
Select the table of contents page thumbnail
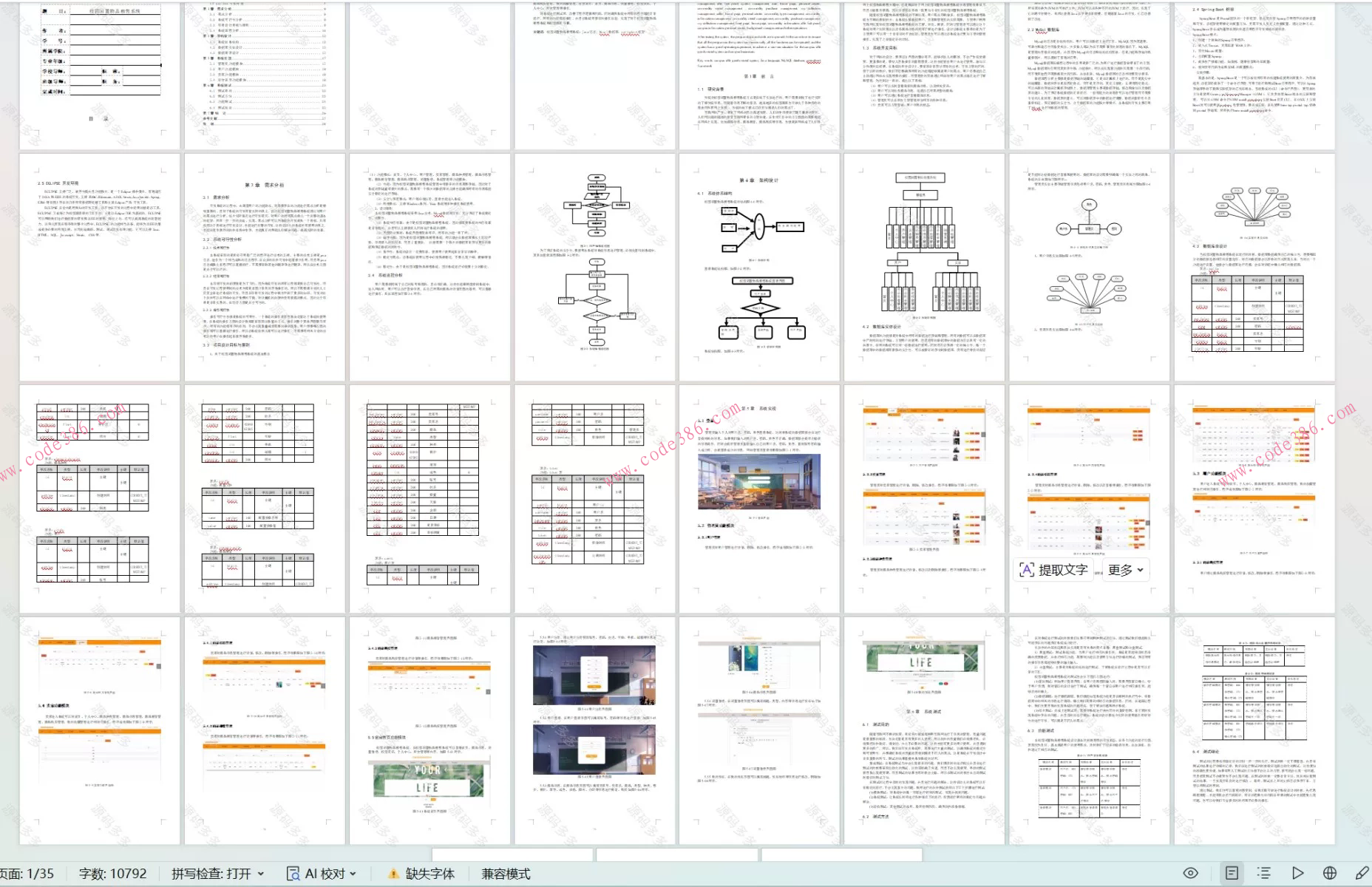(265, 74)
